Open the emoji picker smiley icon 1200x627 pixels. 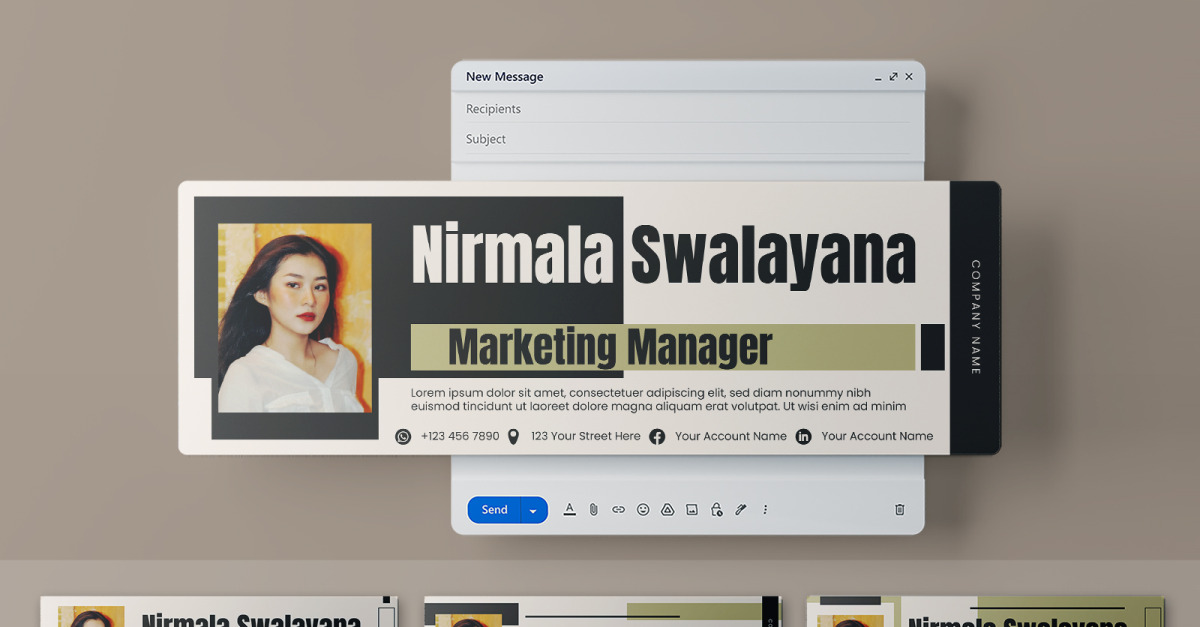[643, 510]
